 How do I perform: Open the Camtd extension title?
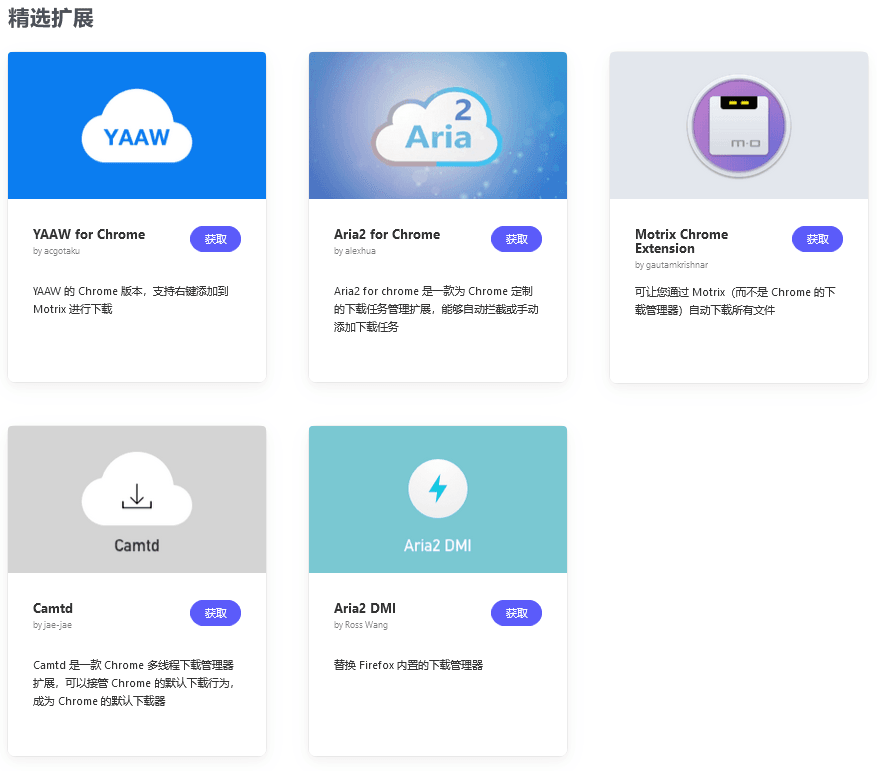coord(53,608)
